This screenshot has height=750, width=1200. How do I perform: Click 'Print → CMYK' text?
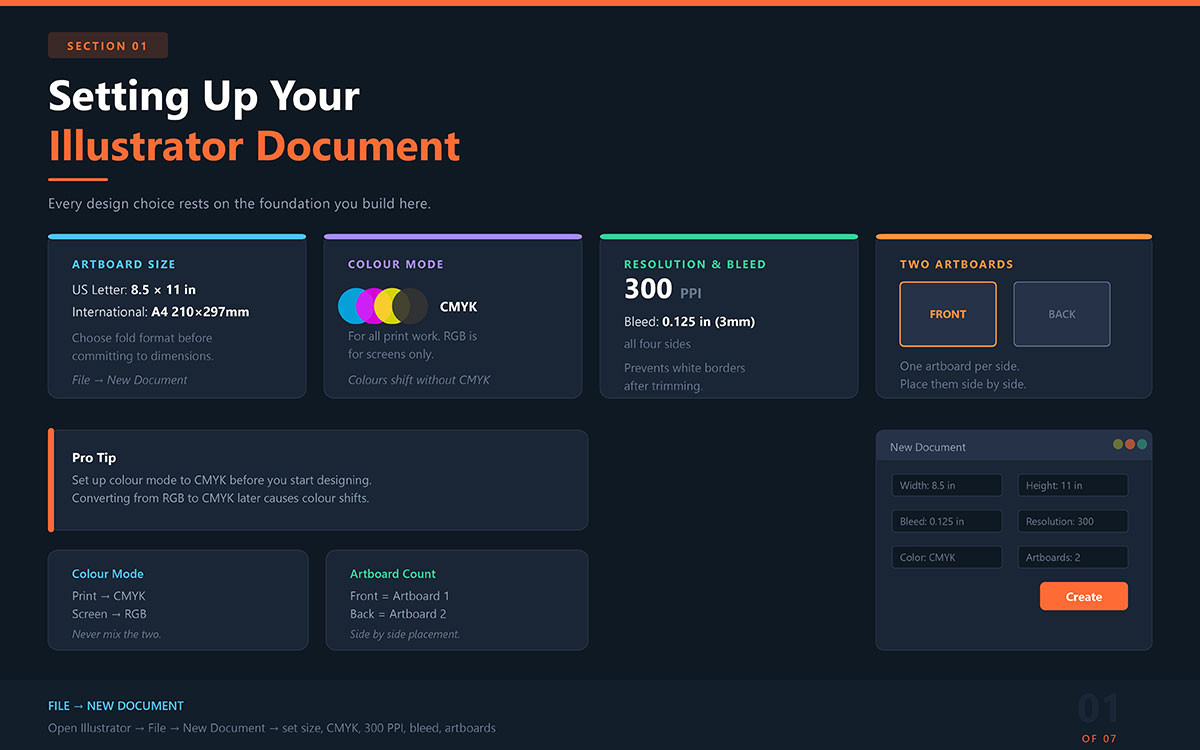109,596
